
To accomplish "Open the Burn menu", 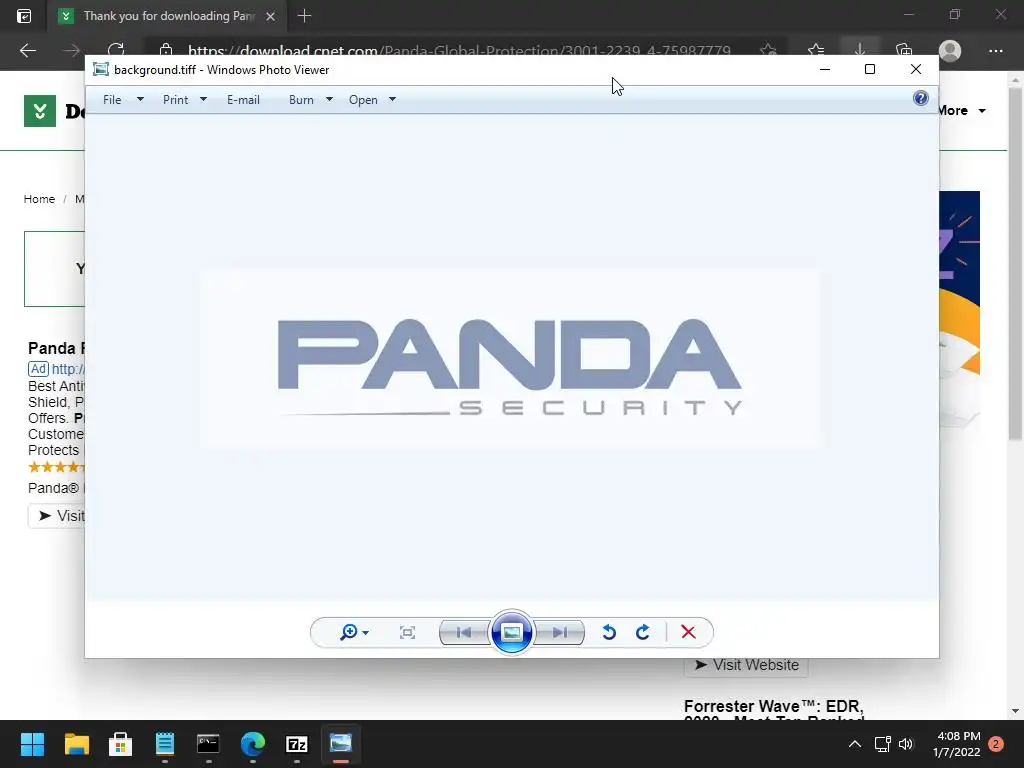I will (301, 100).
